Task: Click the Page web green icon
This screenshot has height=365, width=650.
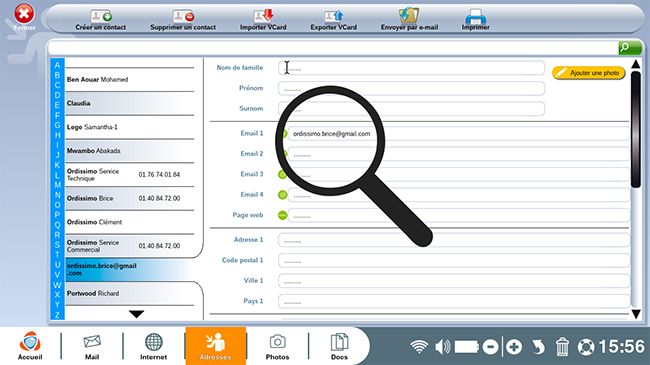Action: [x=282, y=215]
